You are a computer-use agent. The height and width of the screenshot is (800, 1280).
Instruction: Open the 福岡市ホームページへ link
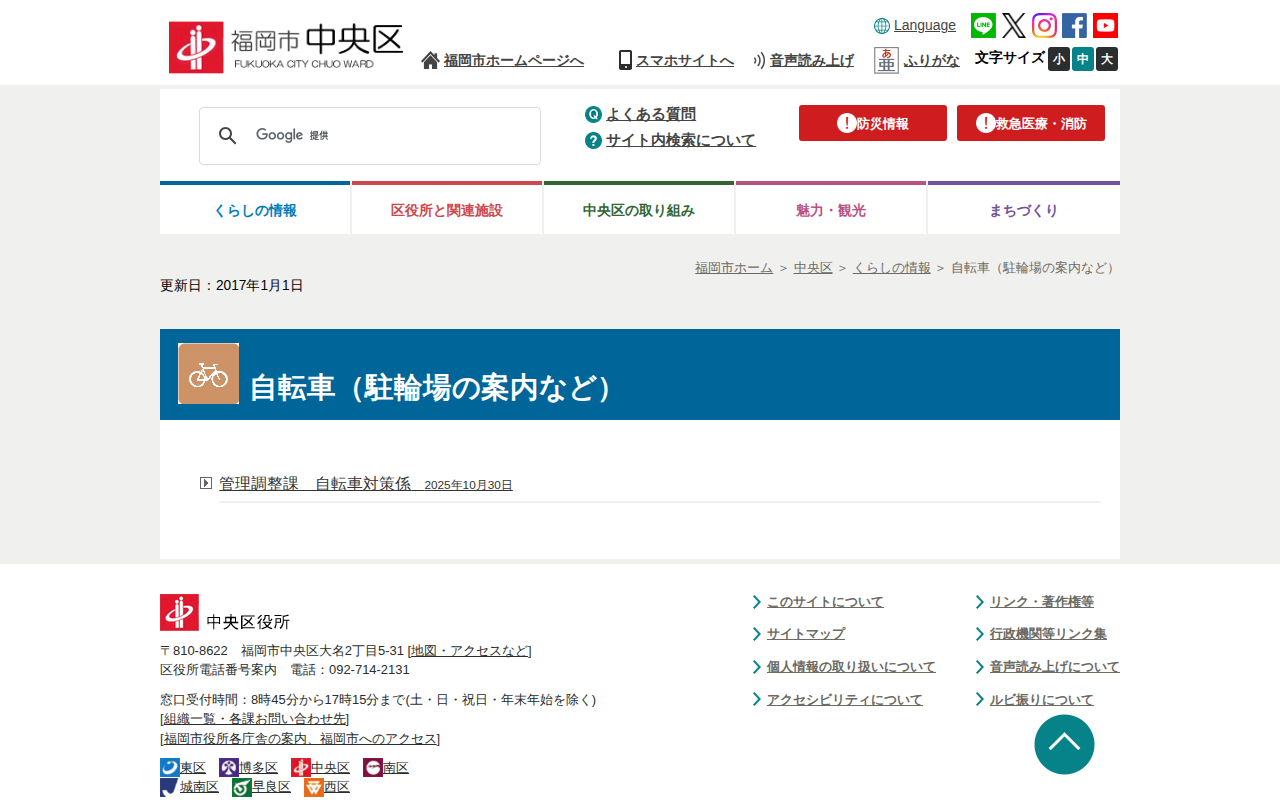coord(514,60)
